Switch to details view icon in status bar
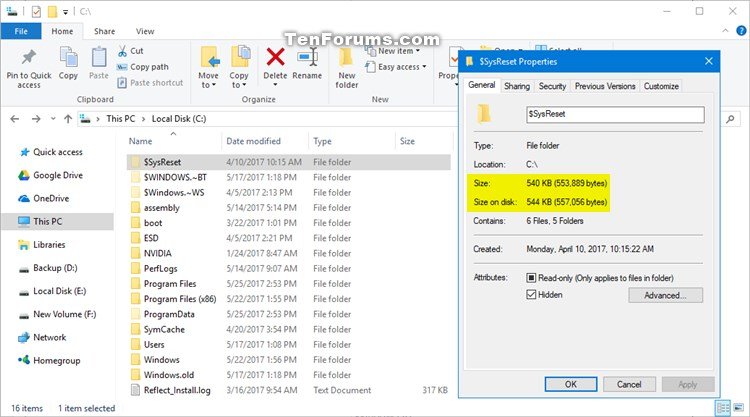This screenshot has width=750, height=417. pyautogui.click(x=722, y=408)
